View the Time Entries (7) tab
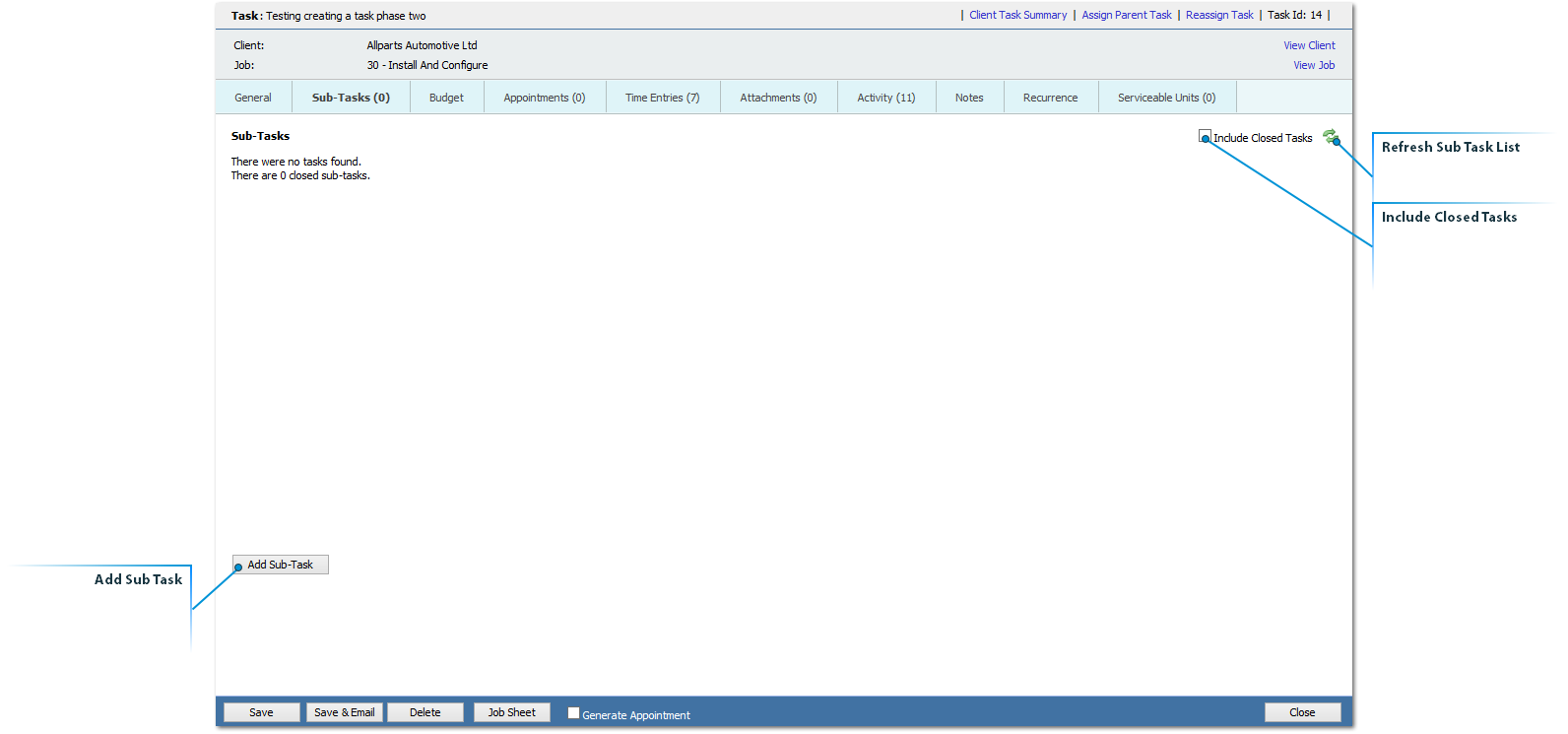The height and width of the screenshot is (734, 1568). click(663, 98)
